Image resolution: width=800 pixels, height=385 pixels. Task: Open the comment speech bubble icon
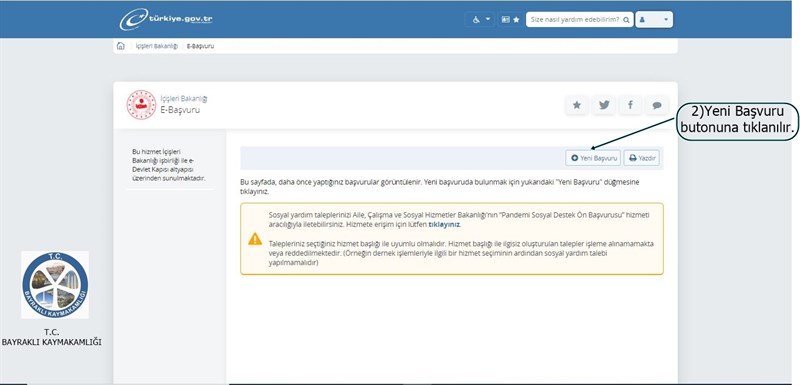657,105
